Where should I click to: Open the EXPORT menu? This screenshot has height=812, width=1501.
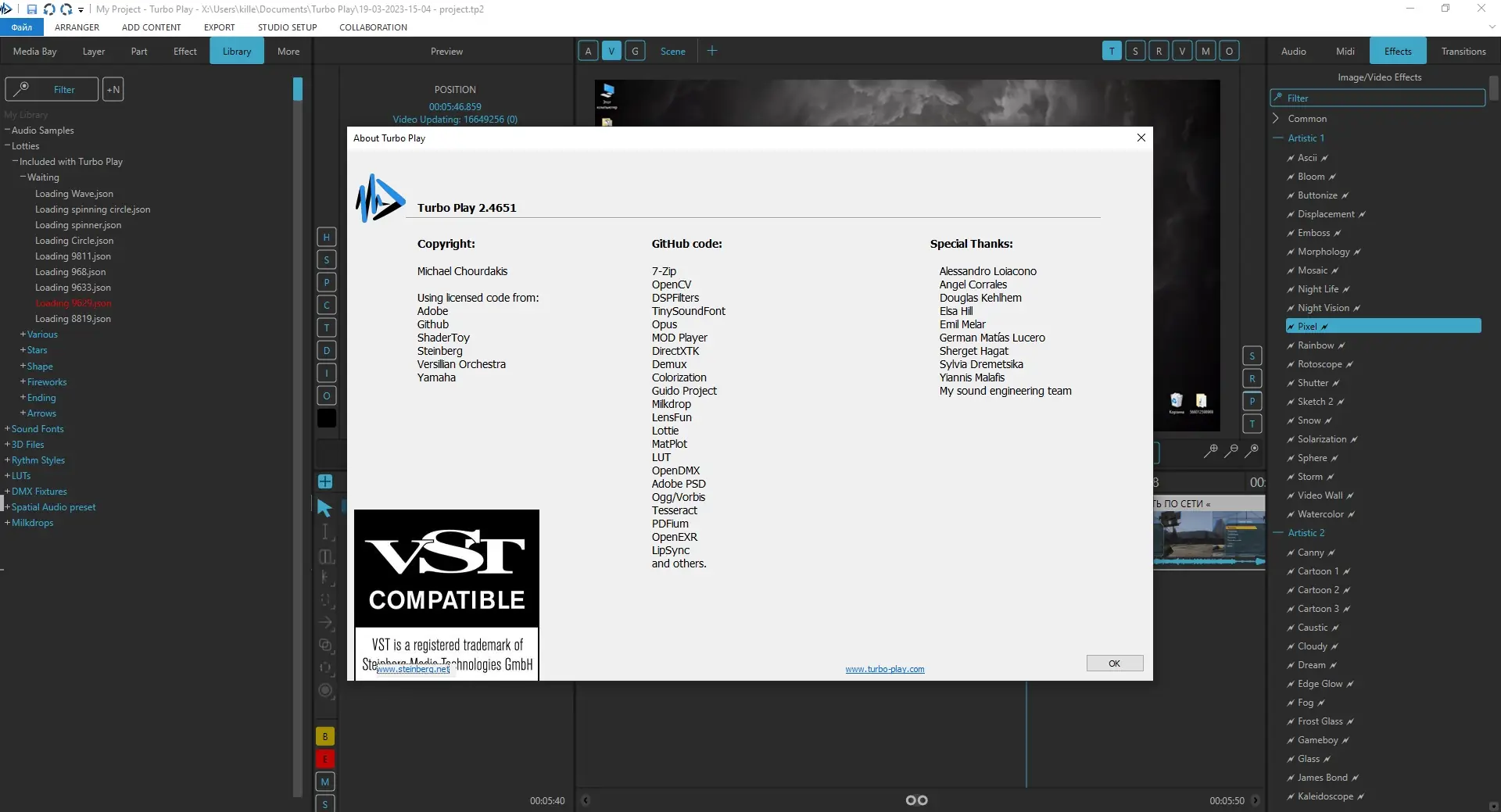point(220,27)
